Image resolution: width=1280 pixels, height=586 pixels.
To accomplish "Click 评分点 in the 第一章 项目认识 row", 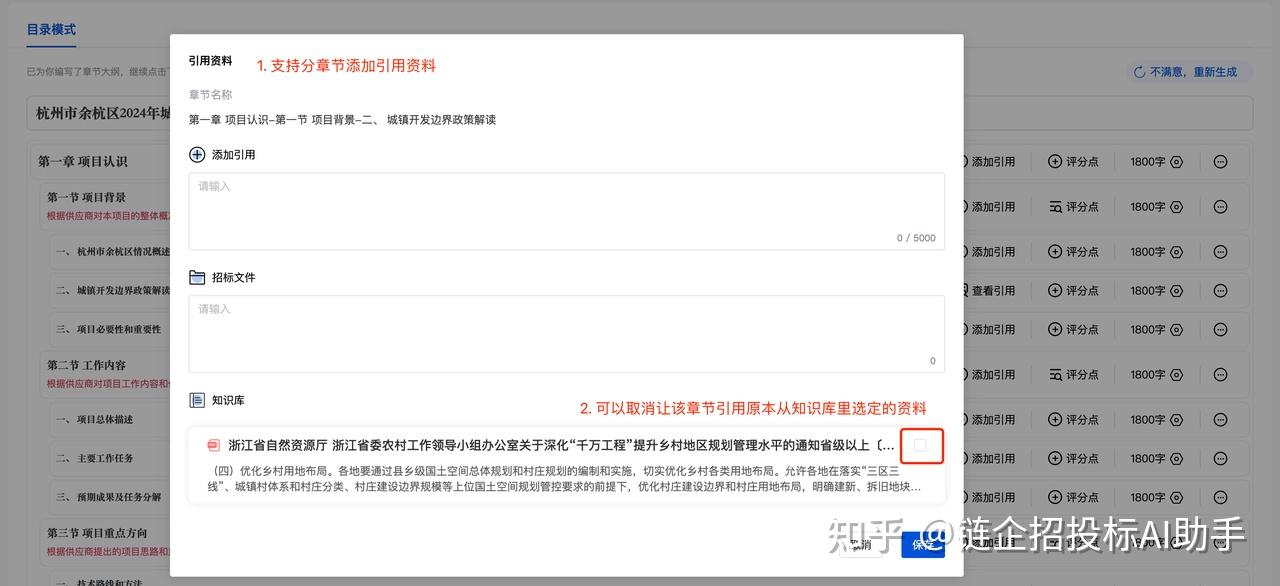I will tap(1073, 162).
